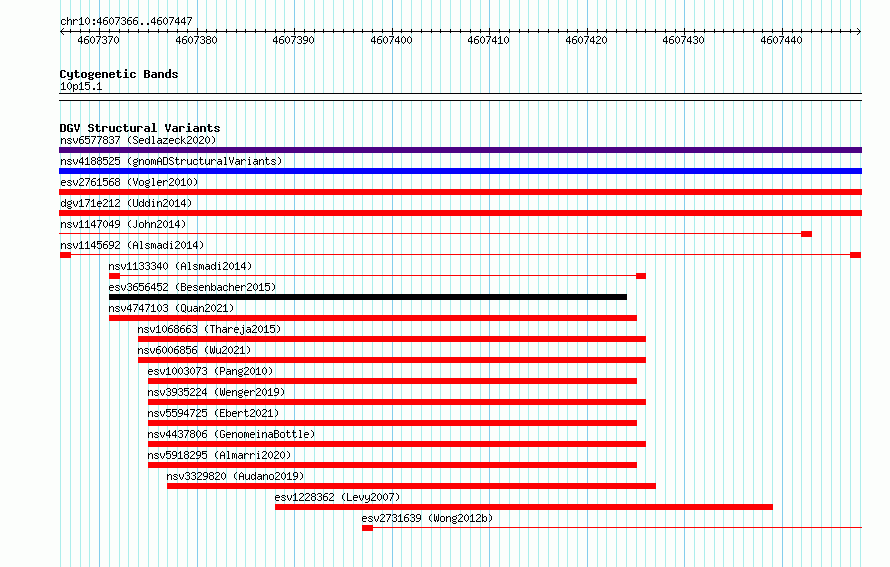890x567 pixels.
Task: Click the red bar under dgv171e212
Action: [x=460, y=213]
